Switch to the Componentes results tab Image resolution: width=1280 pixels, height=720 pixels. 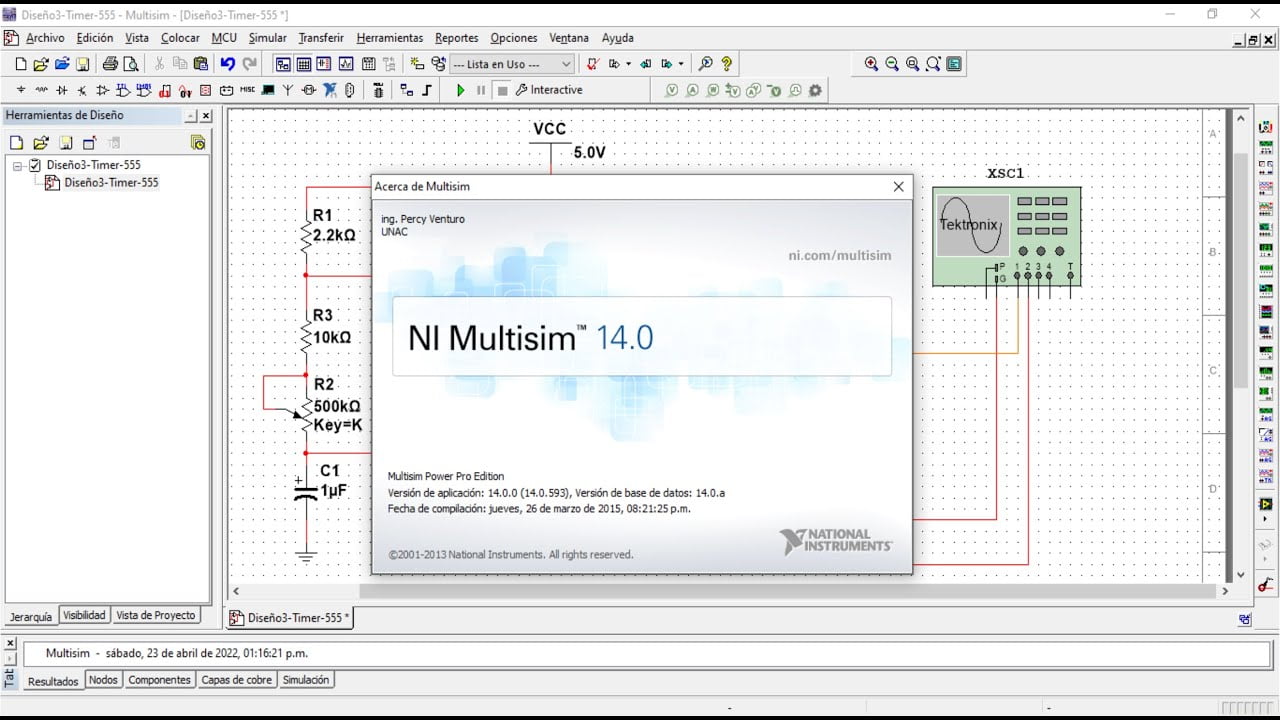click(159, 679)
